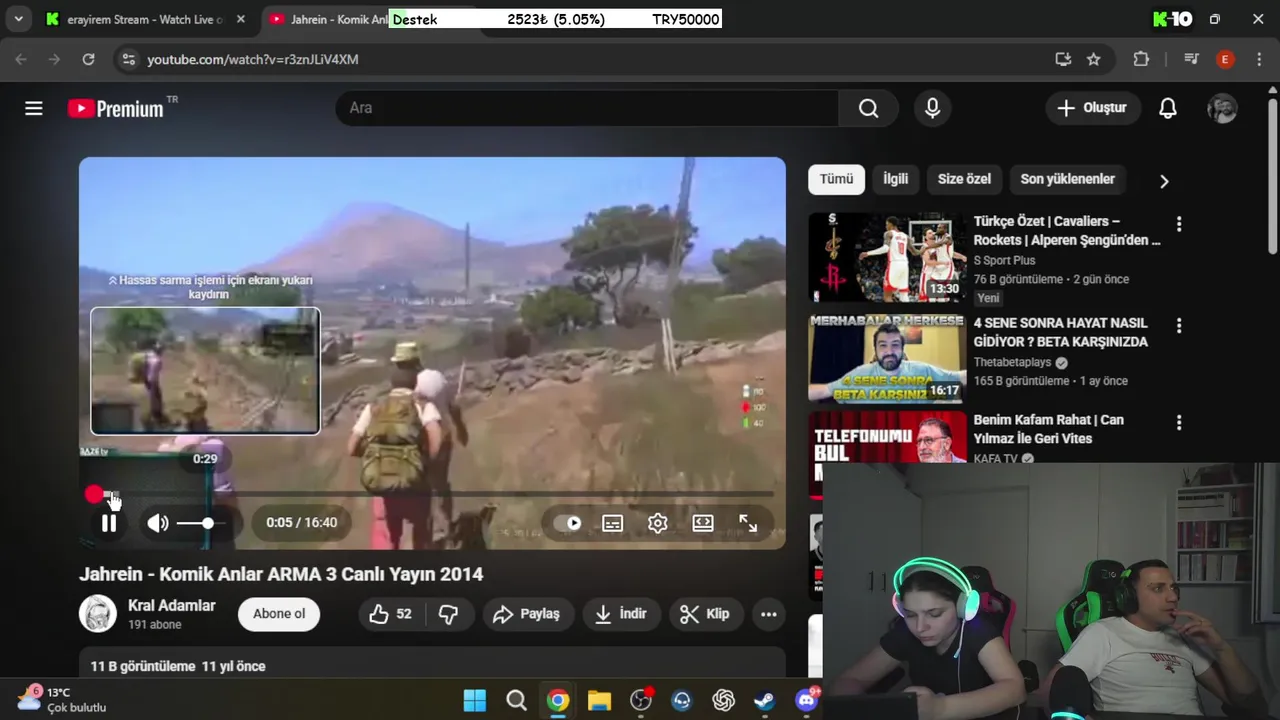Open Kral Adamlar channel avatar
This screenshot has height=720, width=1280.
click(x=98, y=614)
